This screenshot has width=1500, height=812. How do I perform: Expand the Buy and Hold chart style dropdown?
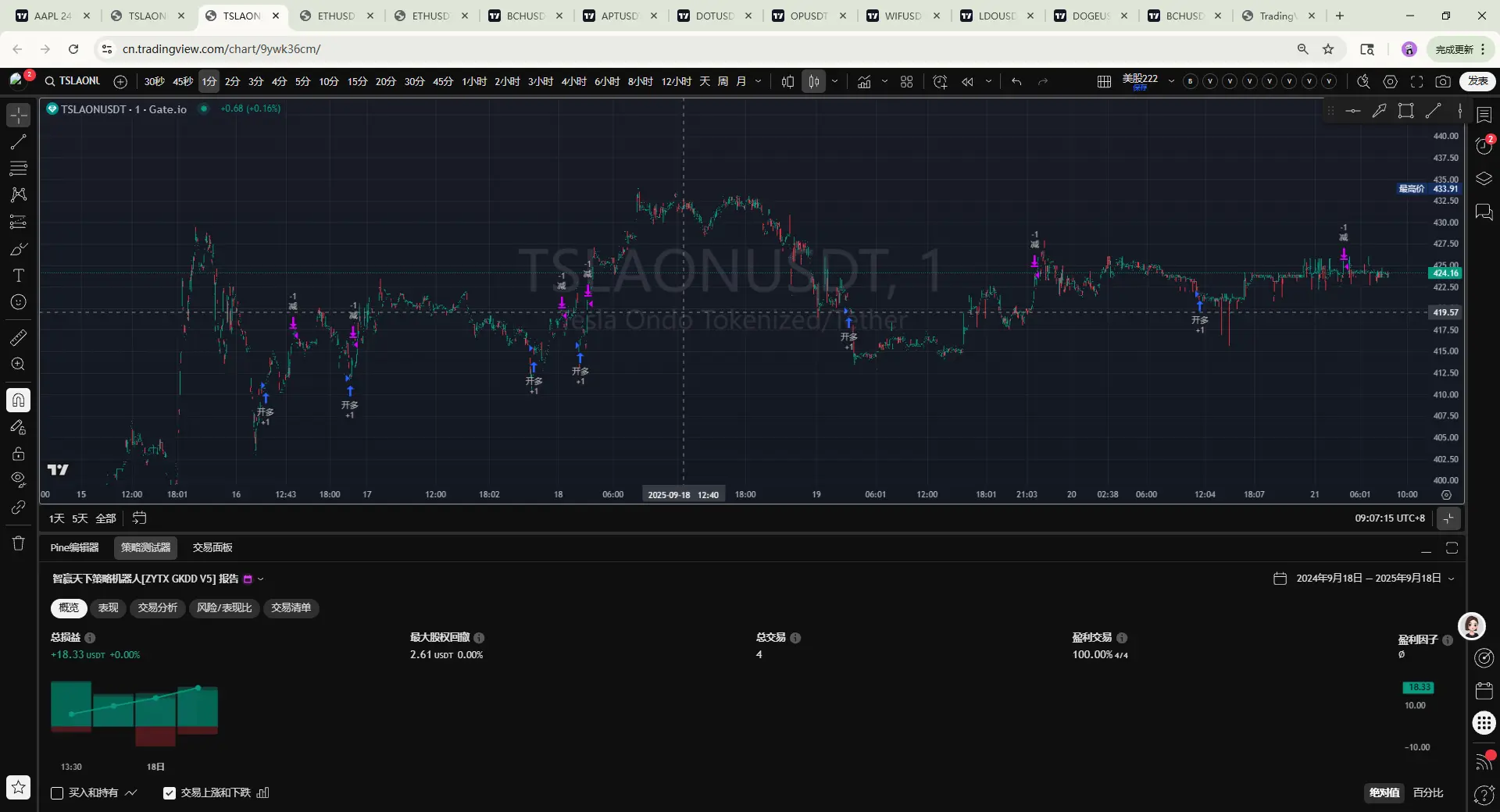click(x=131, y=793)
